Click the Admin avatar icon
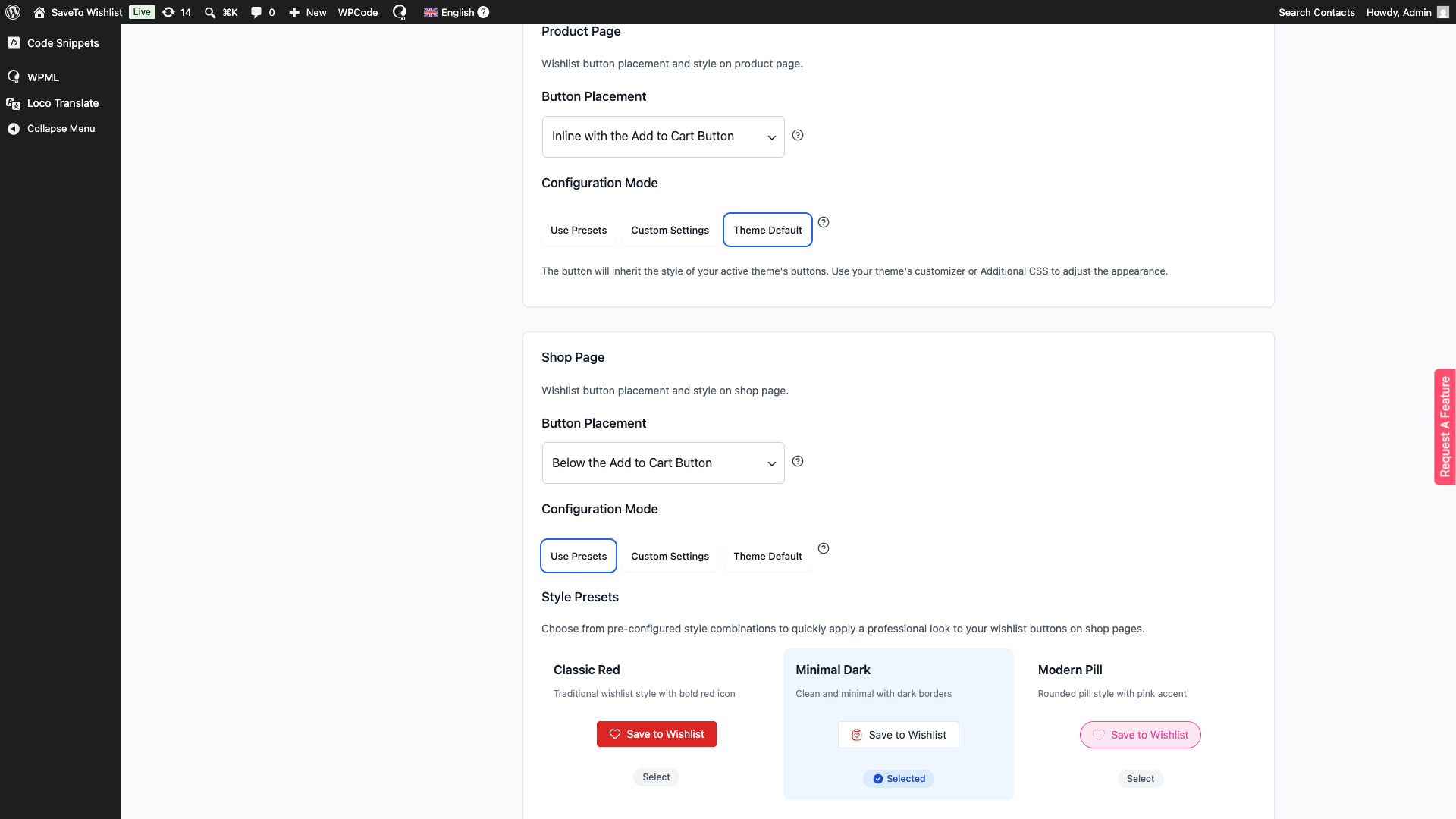 (x=1443, y=12)
